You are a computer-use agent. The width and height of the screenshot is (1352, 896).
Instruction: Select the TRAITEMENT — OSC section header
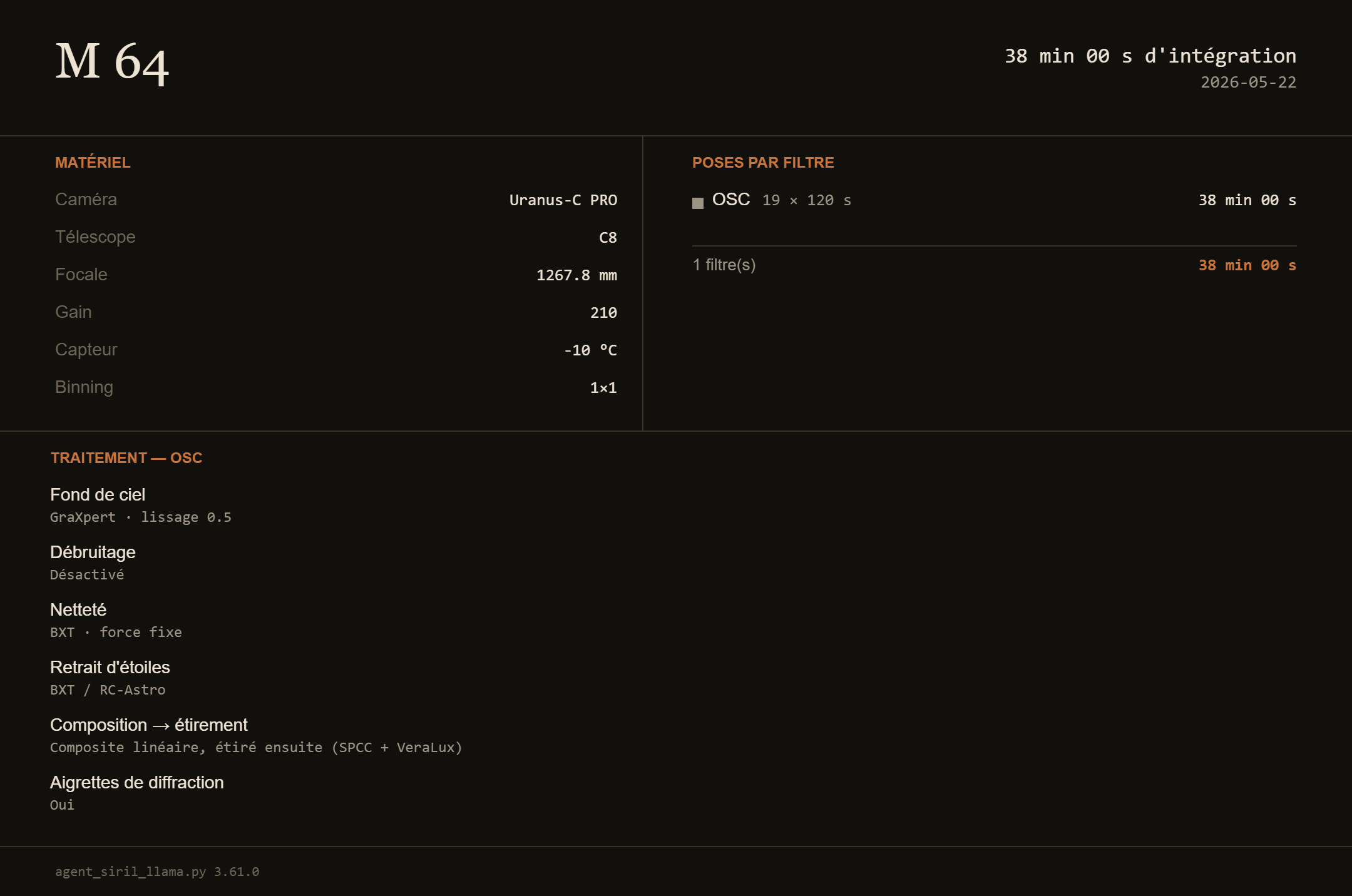[x=126, y=458]
